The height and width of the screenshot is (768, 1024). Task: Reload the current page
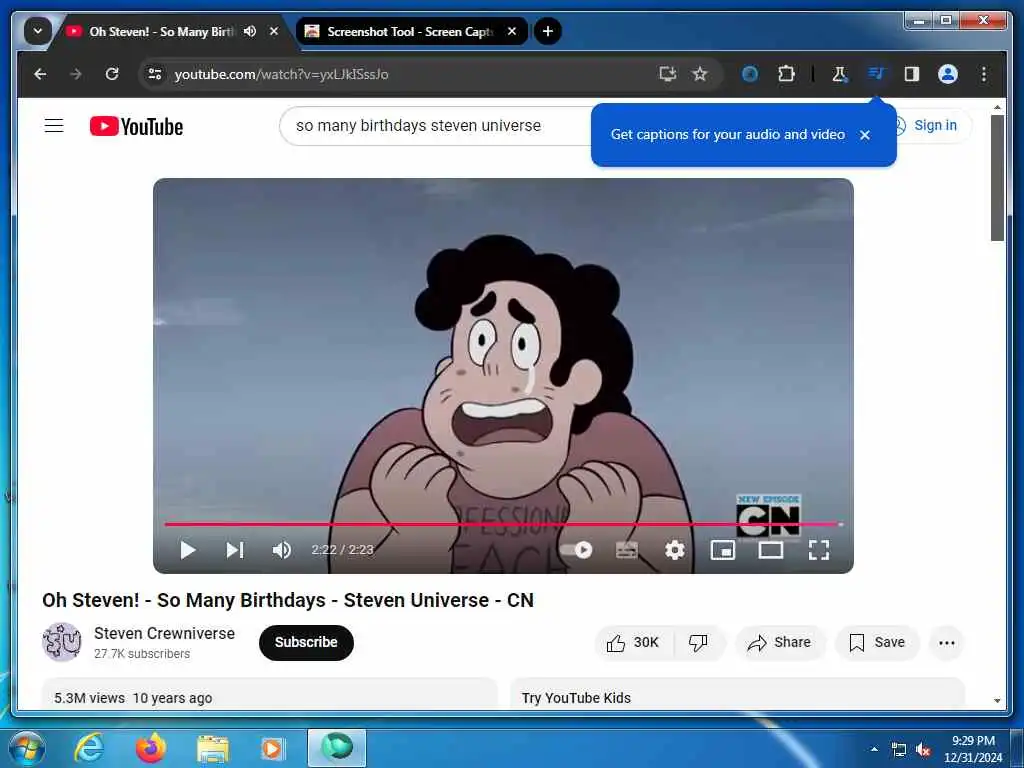coord(112,74)
